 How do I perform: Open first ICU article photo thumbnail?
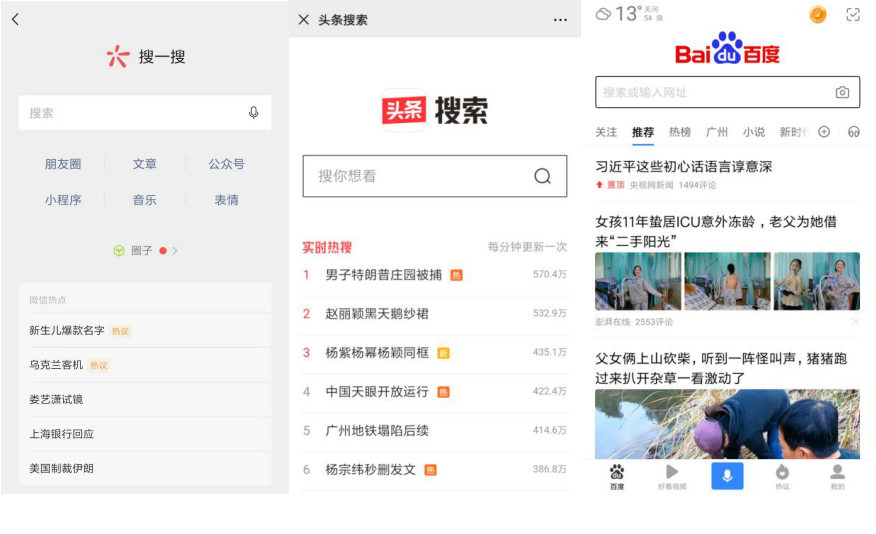coord(638,281)
